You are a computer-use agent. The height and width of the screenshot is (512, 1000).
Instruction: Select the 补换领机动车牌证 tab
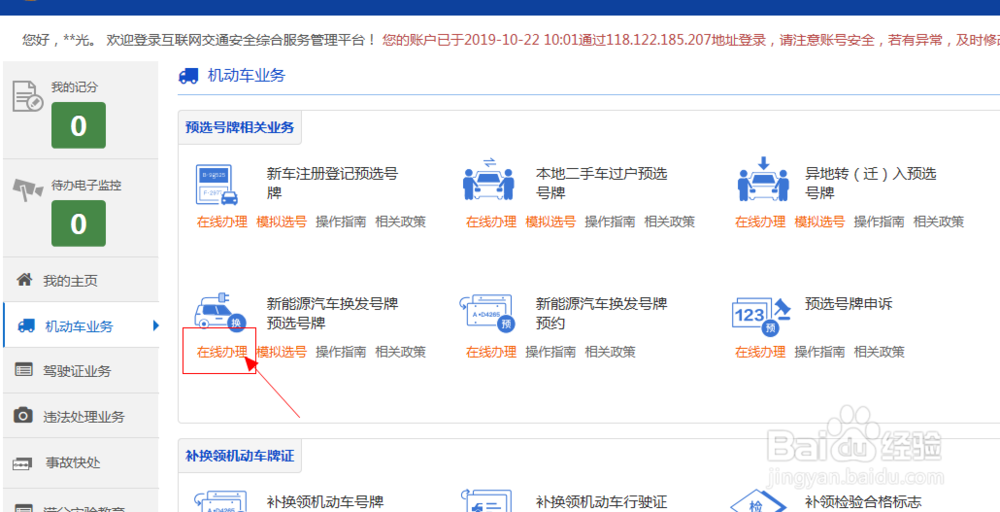240,456
